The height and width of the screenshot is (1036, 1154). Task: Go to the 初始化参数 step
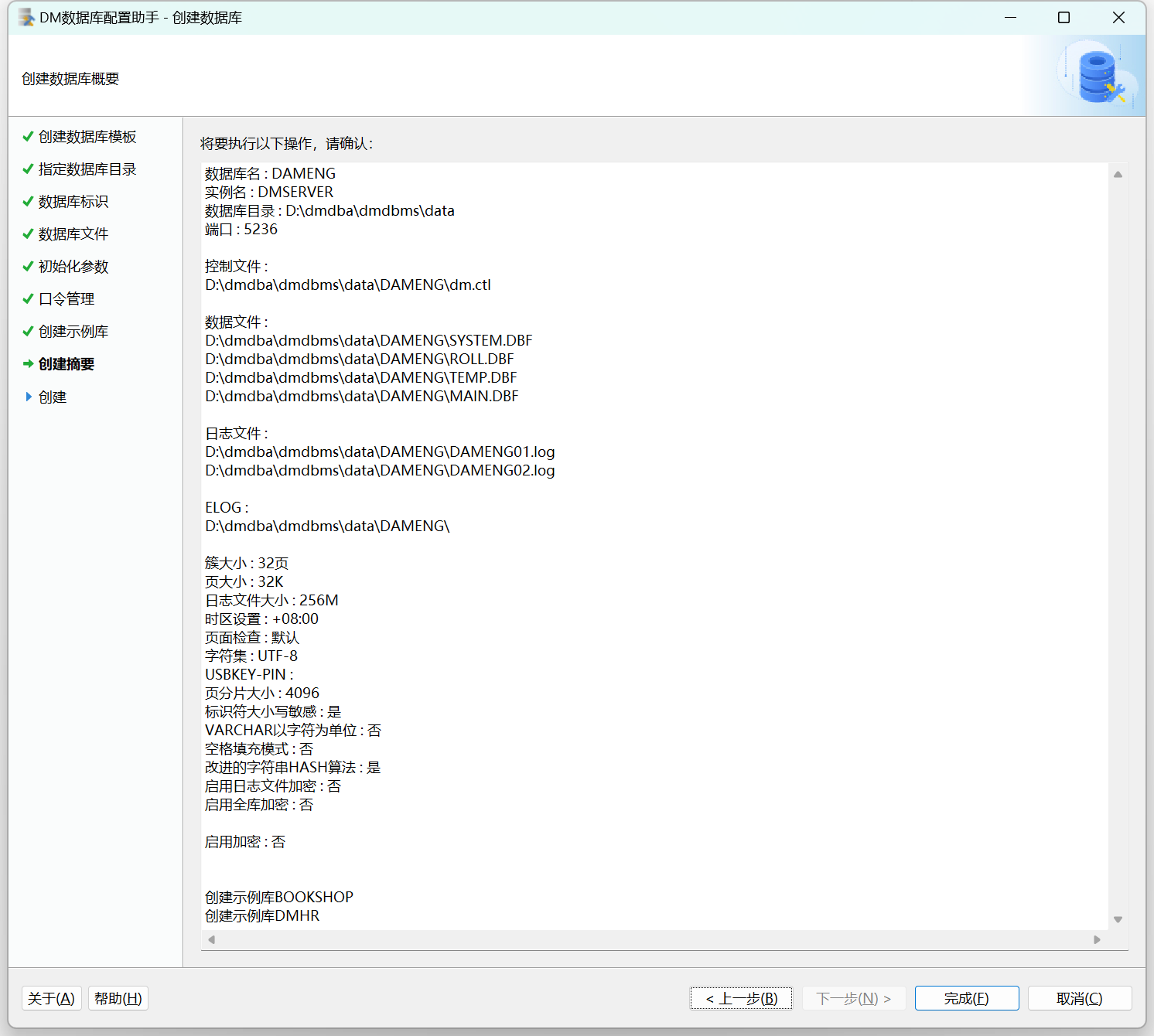click(73, 267)
